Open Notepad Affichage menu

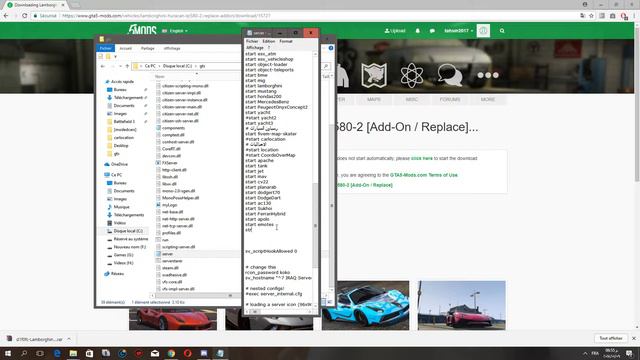255,48
